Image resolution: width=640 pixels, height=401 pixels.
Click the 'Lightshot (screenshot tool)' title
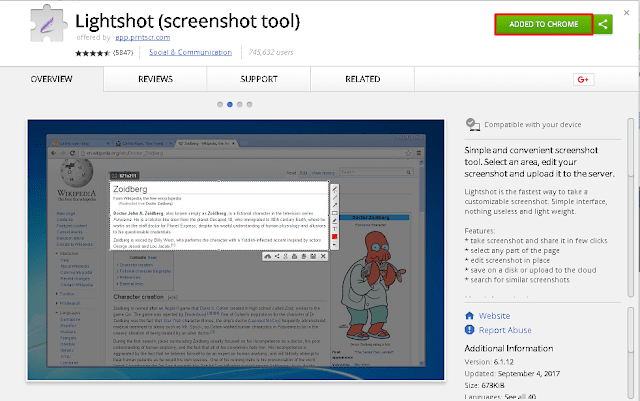187,21
